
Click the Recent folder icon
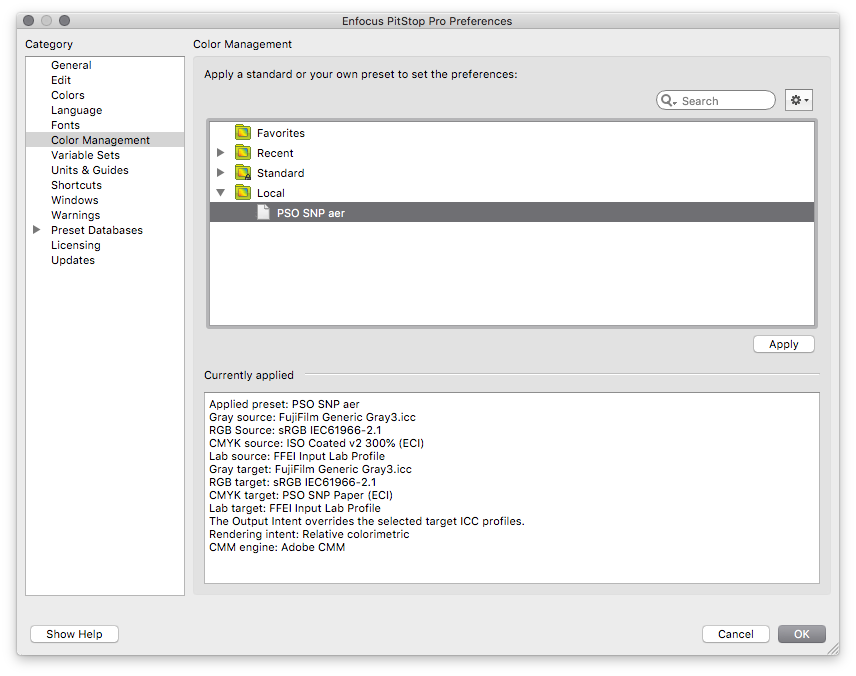(x=243, y=153)
